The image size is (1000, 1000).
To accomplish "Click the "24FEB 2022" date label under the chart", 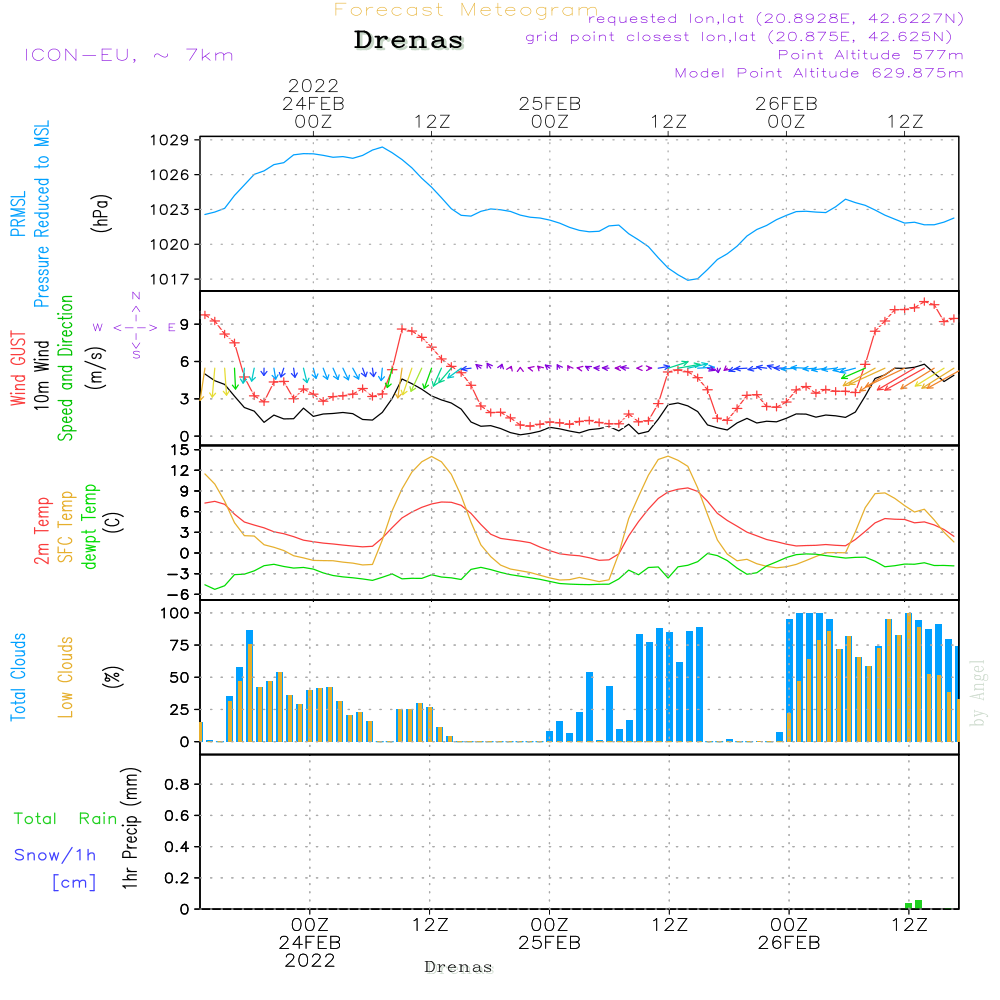I will tap(310, 952).
